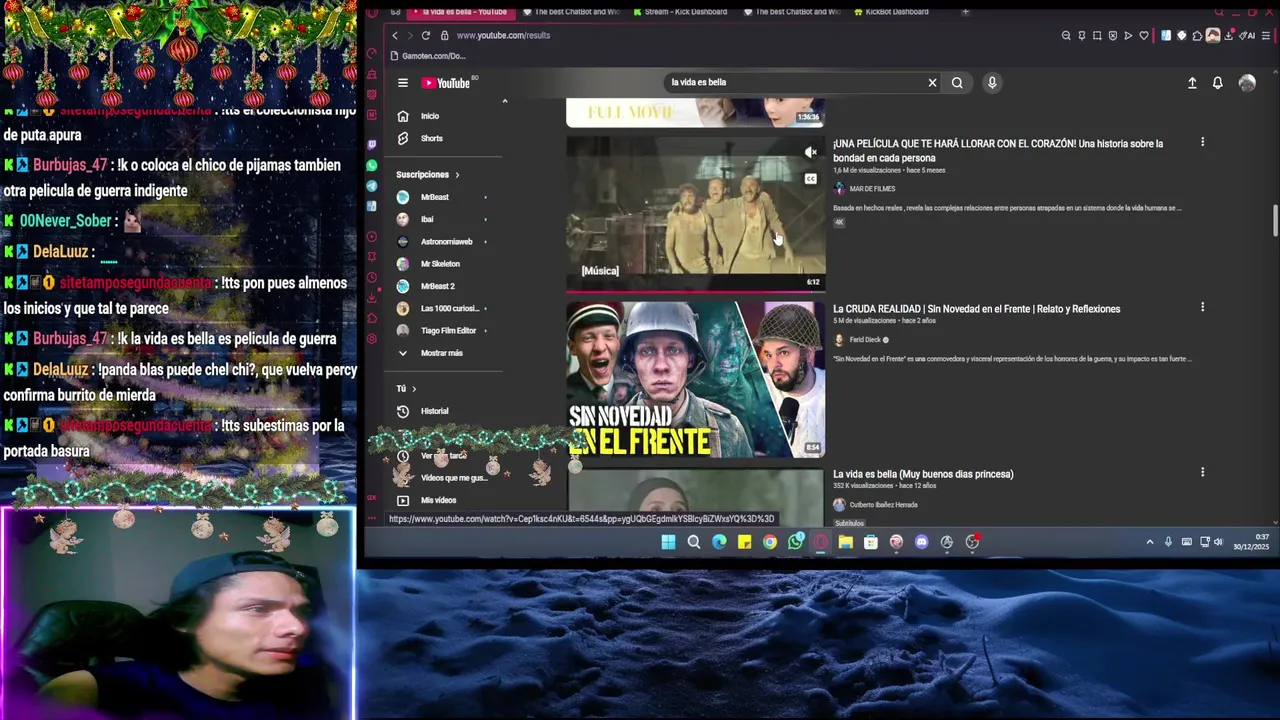The height and width of the screenshot is (720, 1280).
Task: Launch Google Chrome from the taskbar
Action: point(769,542)
